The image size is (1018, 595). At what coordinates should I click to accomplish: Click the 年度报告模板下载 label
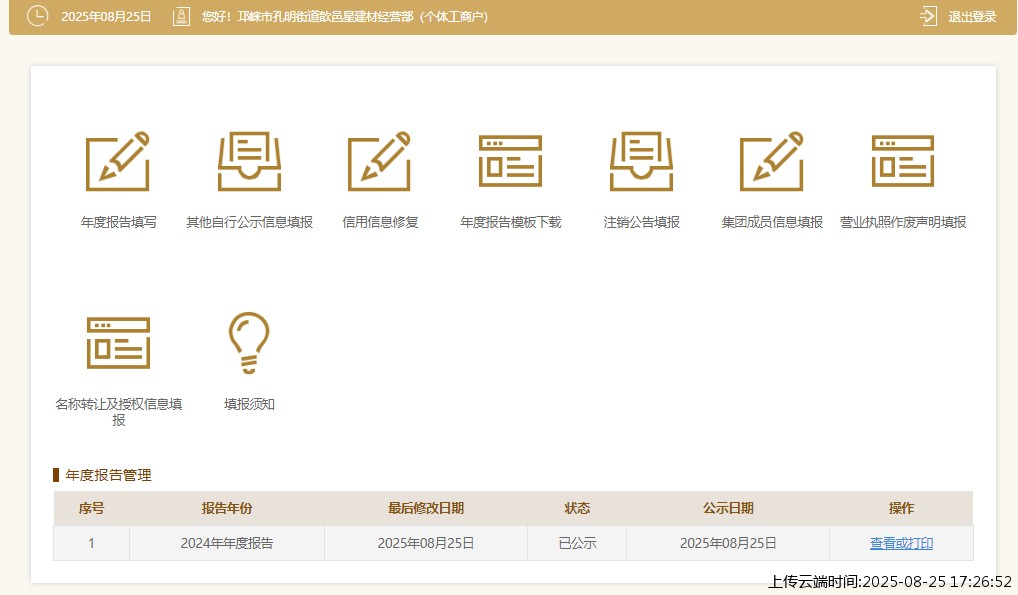click(510, 222)
